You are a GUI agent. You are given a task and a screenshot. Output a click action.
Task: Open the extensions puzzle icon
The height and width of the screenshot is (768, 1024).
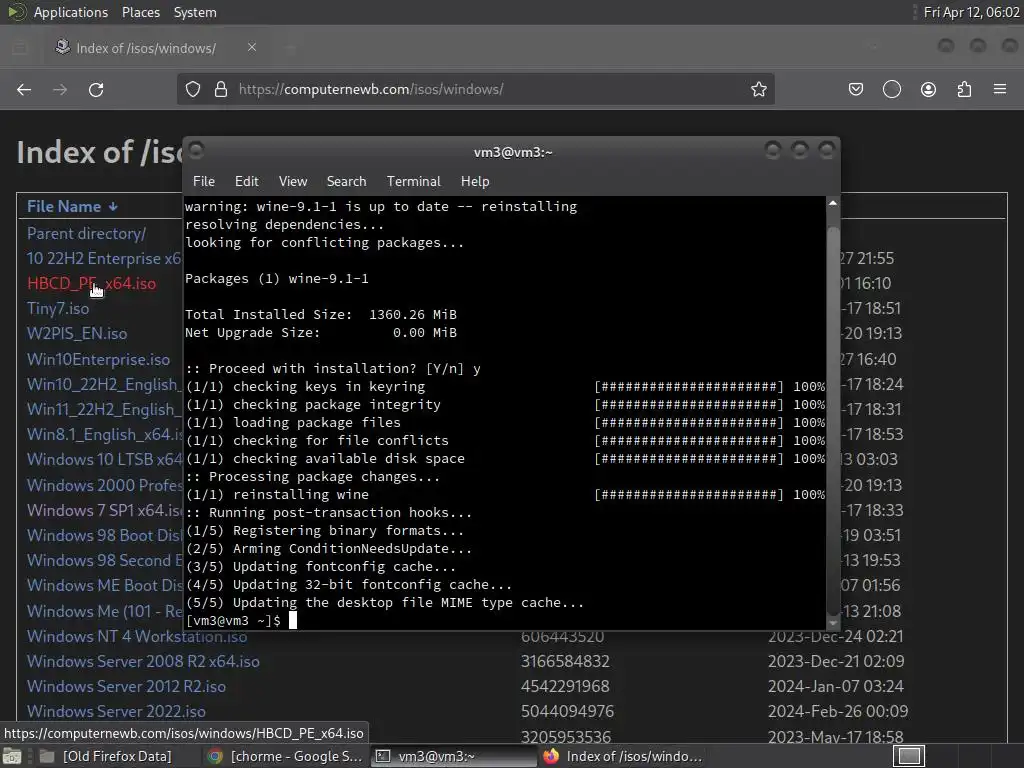click(x=964, y=89)
